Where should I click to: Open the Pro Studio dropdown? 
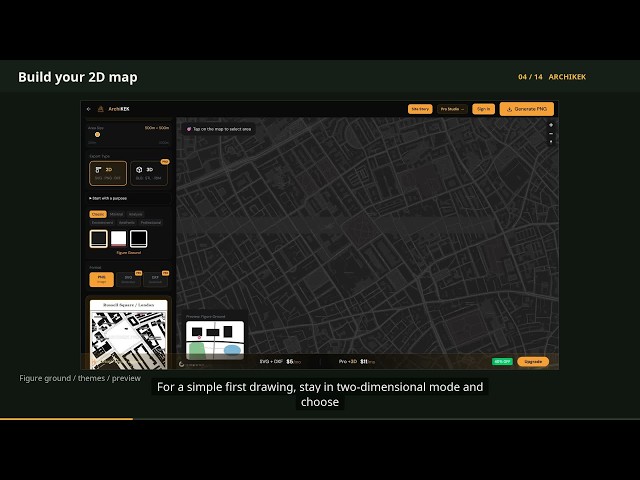[452, 109]
